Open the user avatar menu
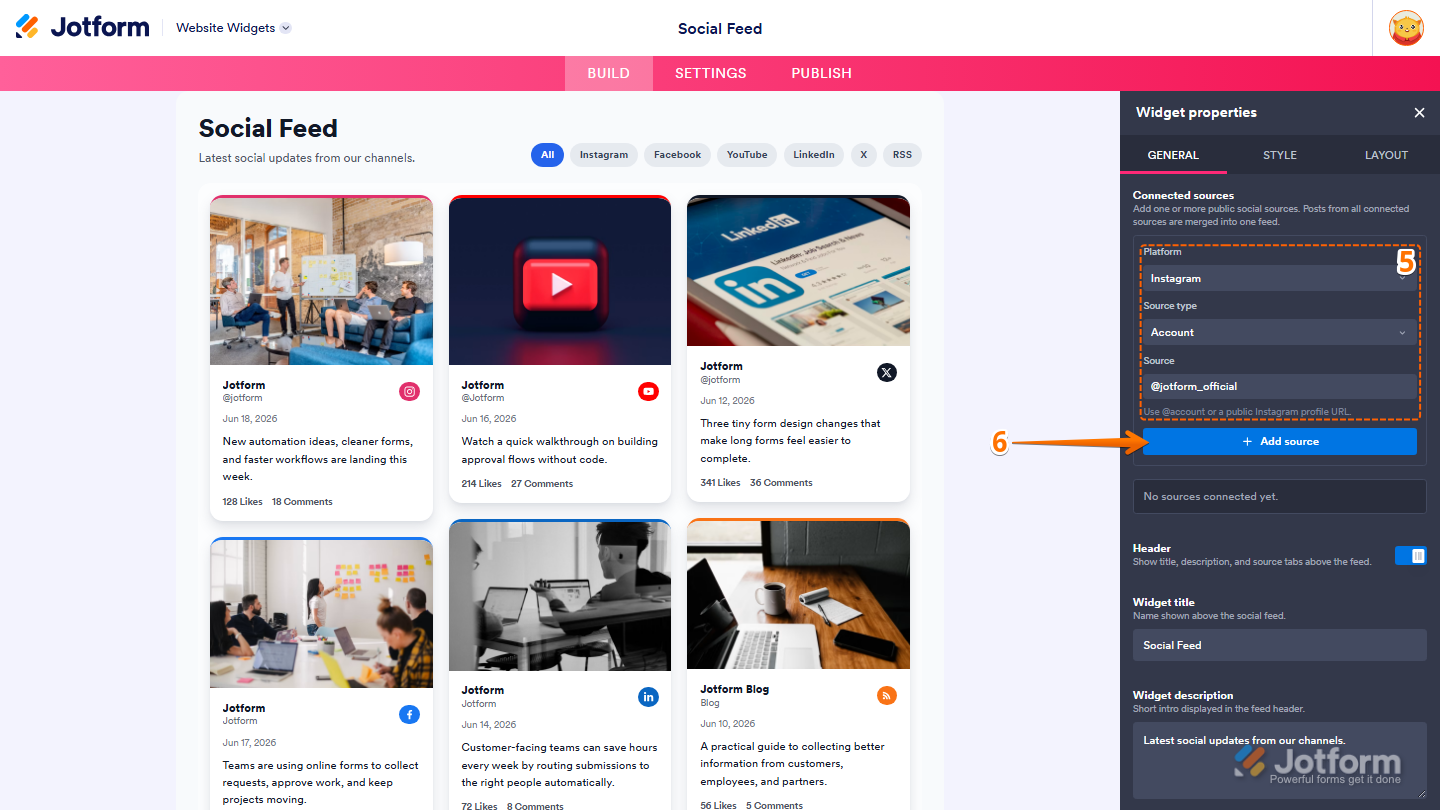This screenshot has width=1440, height=810. pyautogui.click(x=1406, y=27)
